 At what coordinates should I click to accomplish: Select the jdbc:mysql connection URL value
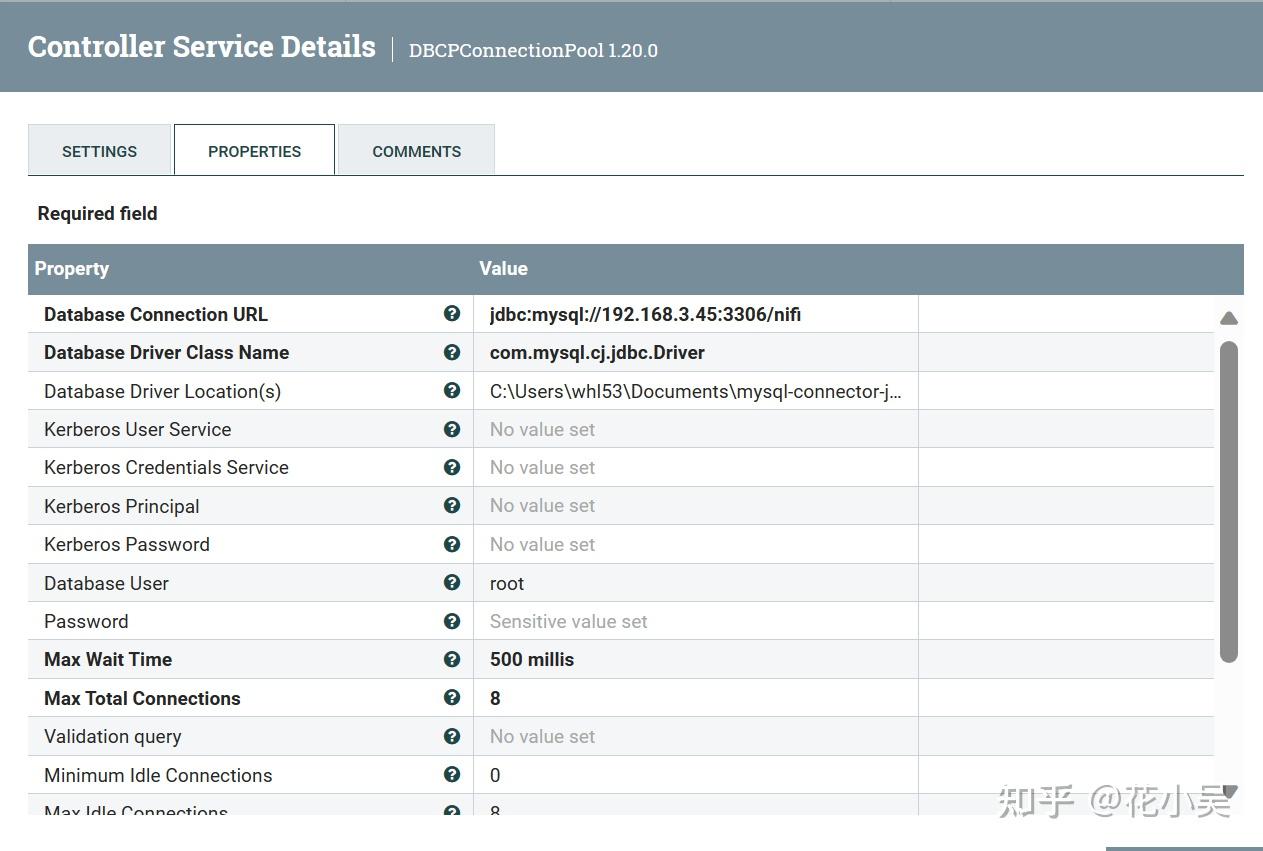(x=644, y=314)
